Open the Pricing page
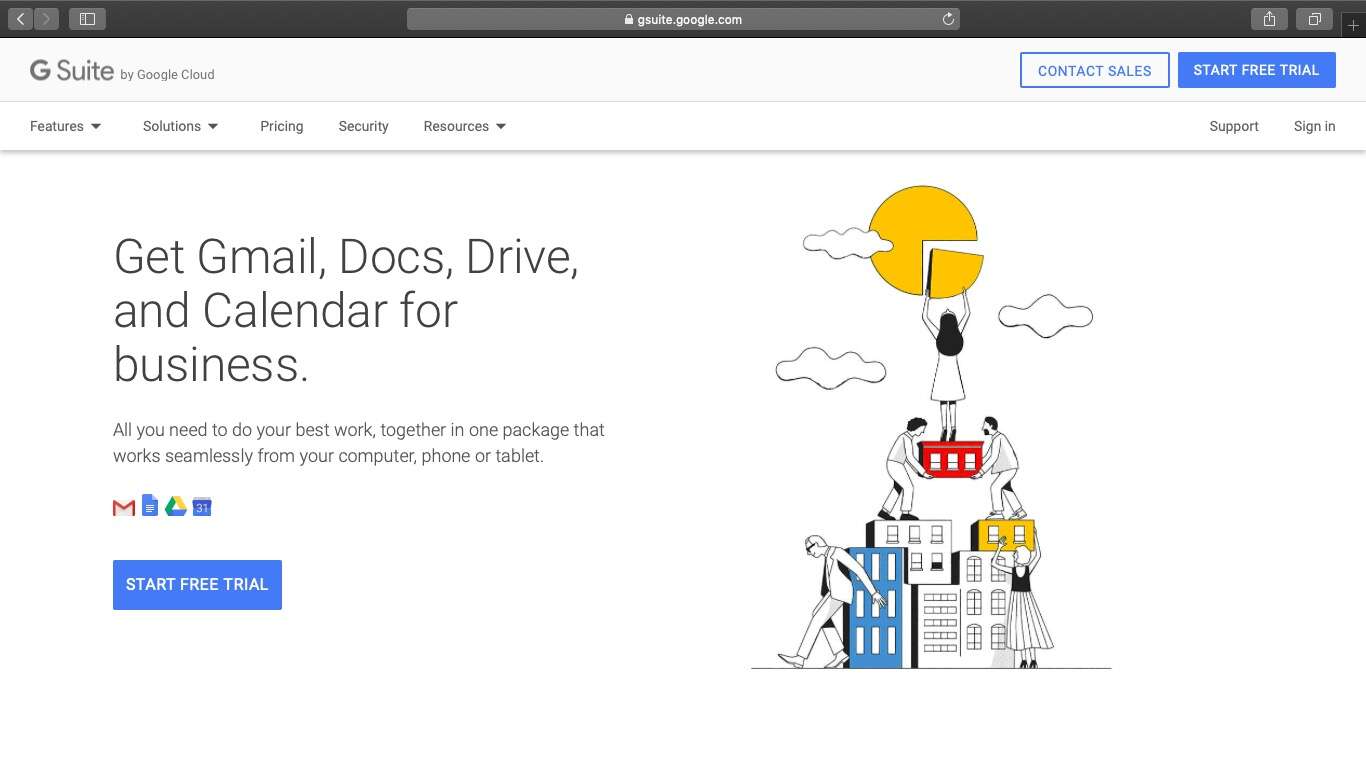Viewport: 1366px width, 768px height. coord(281,126)
